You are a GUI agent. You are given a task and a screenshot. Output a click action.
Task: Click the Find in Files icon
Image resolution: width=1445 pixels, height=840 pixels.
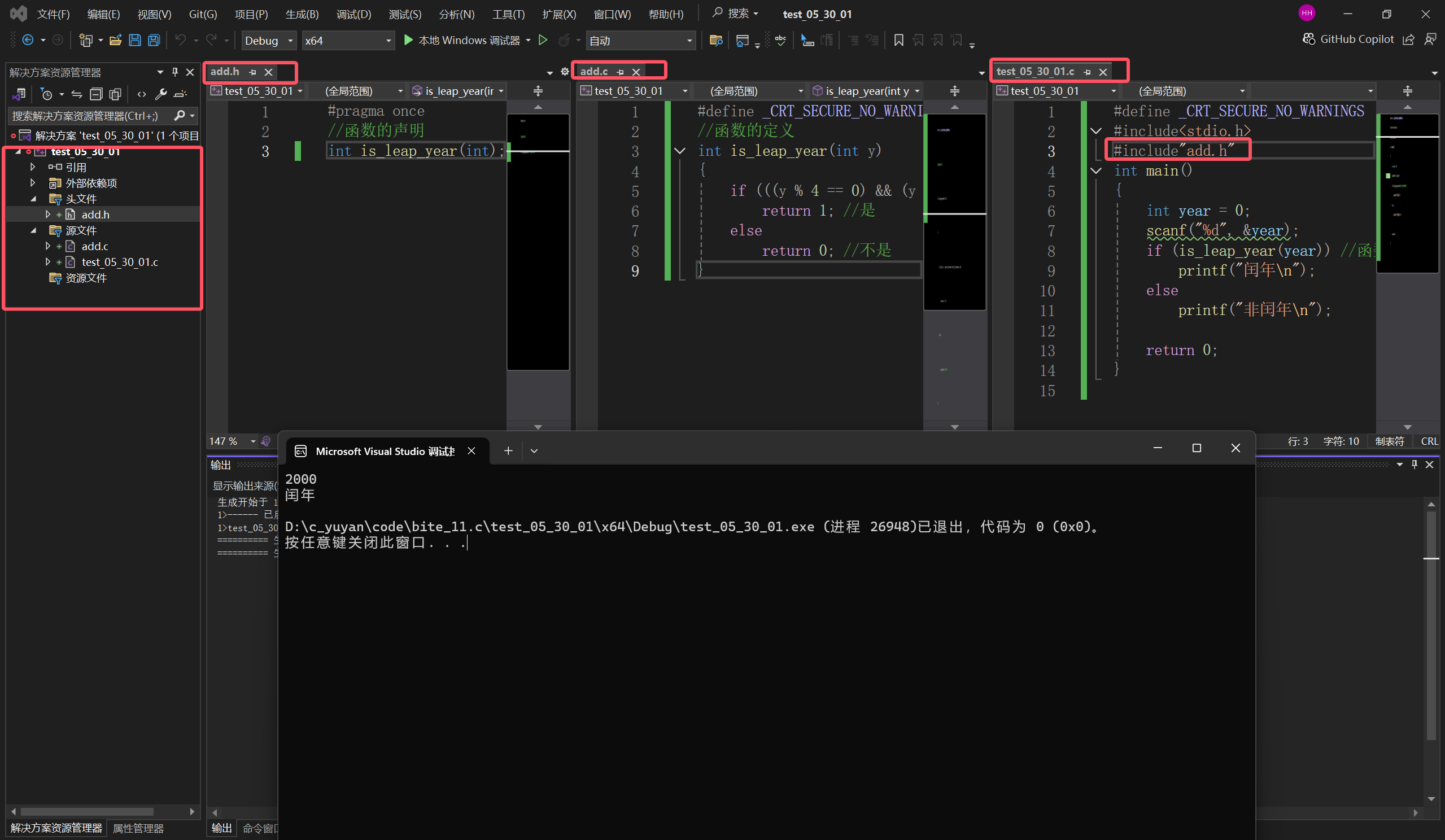715,40
